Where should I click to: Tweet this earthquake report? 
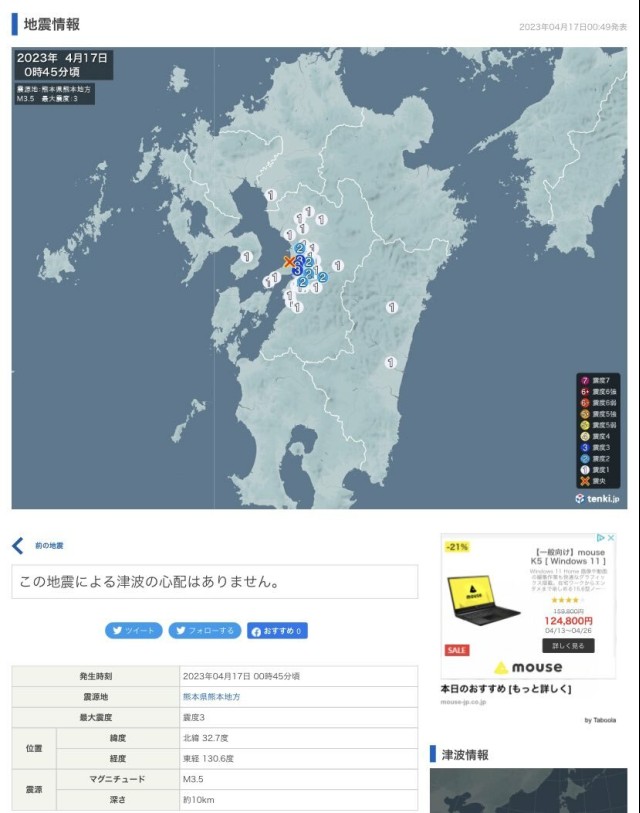tap(134, 631)
